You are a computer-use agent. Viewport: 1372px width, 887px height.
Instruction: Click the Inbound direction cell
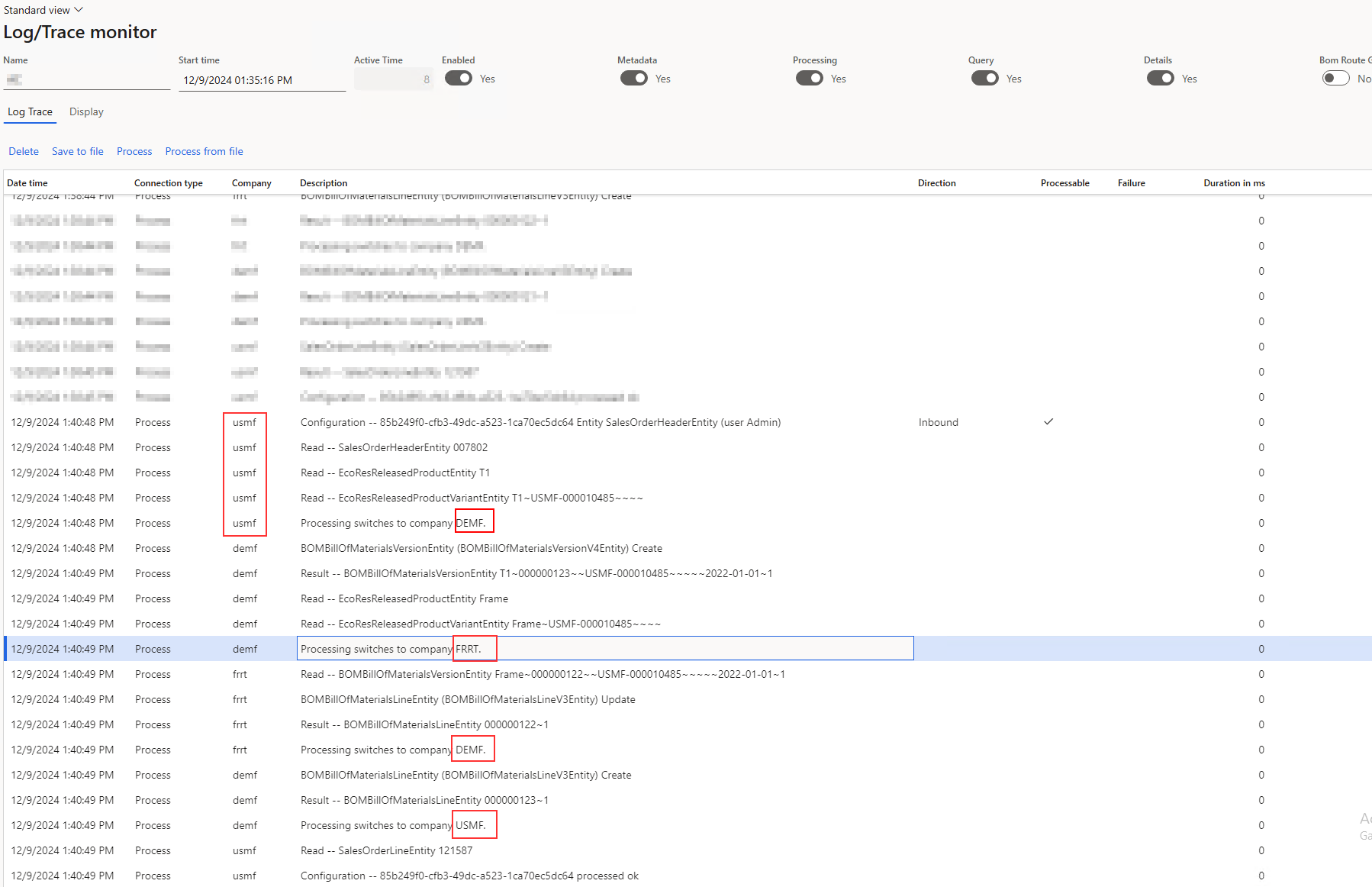939,422
